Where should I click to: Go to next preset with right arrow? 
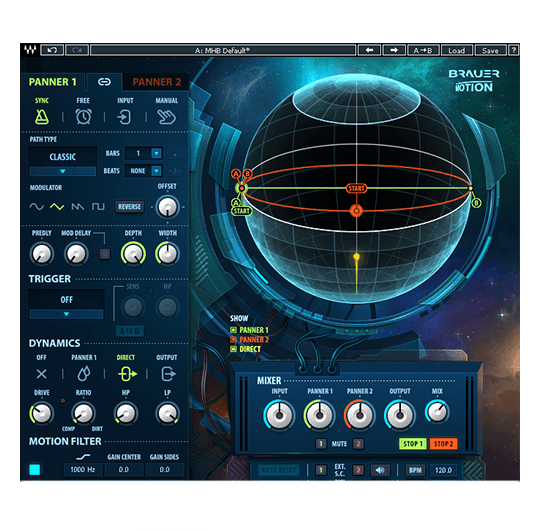coord(394,50)
